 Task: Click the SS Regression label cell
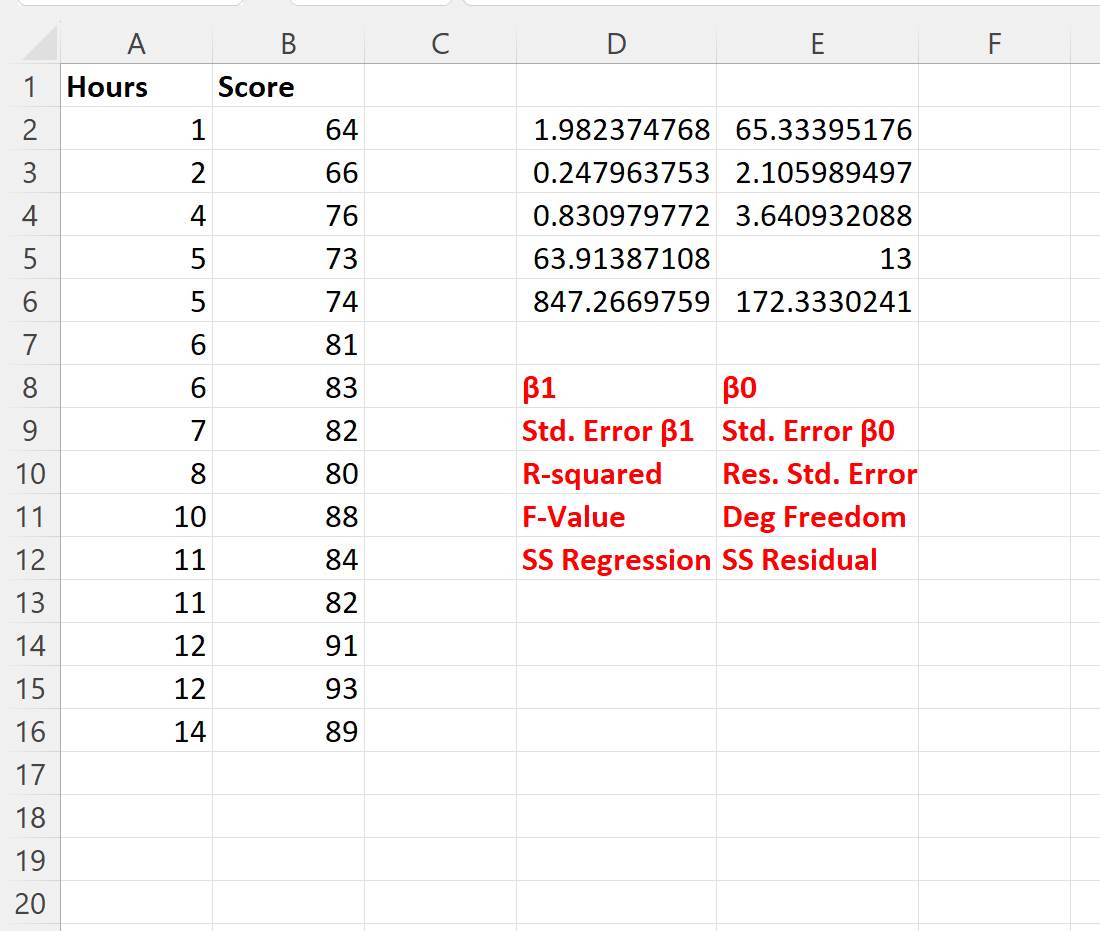click(x=616, y=559)
